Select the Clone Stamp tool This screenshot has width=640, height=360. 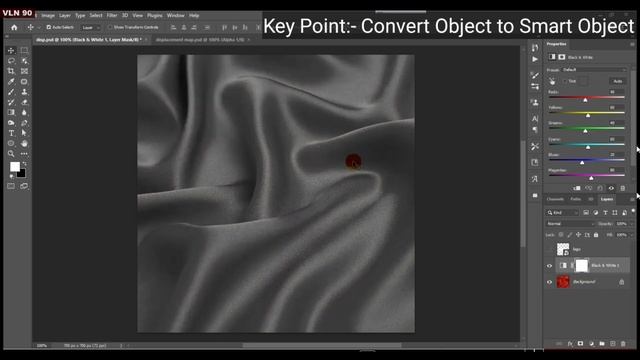click(24, 92)
